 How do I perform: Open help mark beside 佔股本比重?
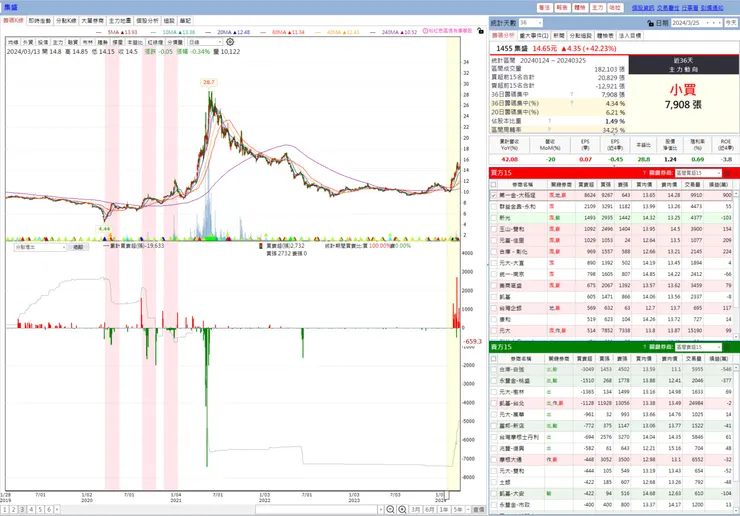pyautogui.click(x=549, y=121)
